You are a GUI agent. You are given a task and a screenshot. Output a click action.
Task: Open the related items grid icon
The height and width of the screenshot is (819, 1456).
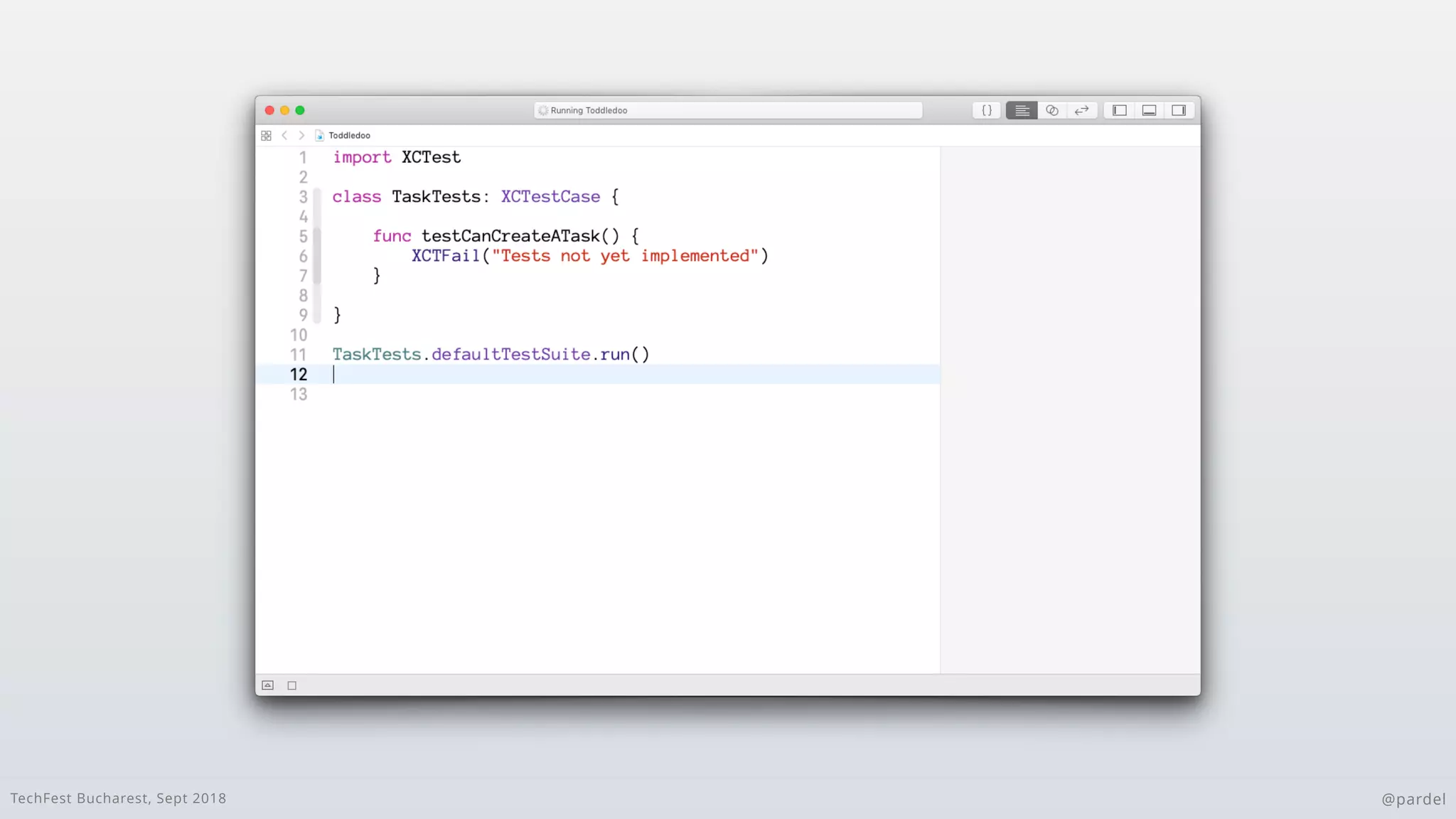pyautogui.click(x=267, y=135)
